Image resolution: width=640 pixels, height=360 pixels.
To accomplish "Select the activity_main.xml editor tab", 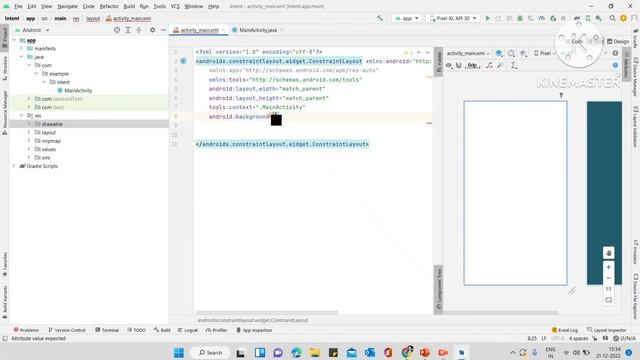I will [x=199, y=30].
